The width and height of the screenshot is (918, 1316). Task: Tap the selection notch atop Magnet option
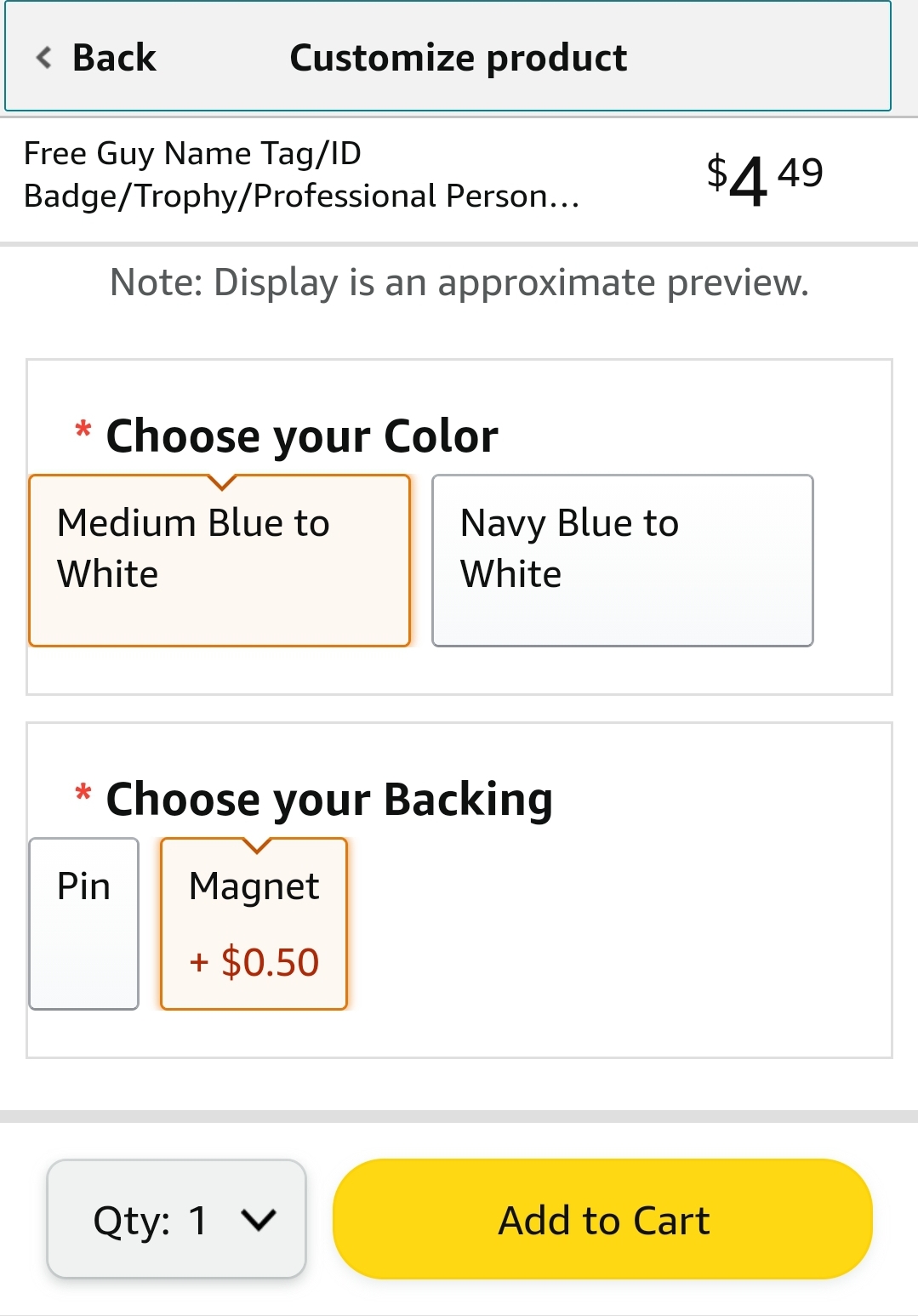point(256,846)
